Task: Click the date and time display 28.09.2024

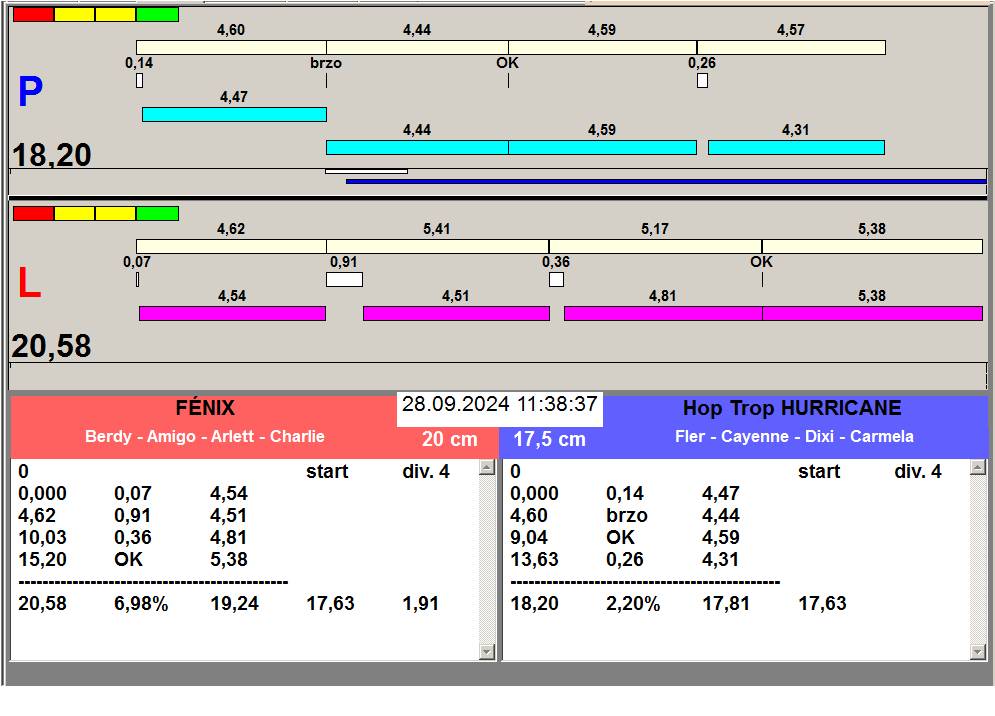Action: (499, 404)
